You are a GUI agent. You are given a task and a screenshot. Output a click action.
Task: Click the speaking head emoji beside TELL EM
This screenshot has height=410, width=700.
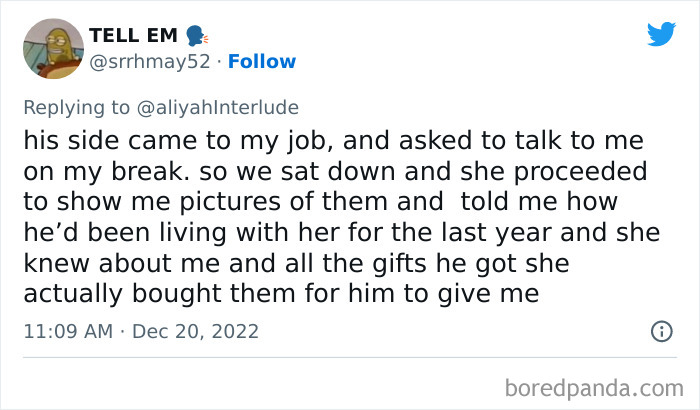[x=195, y=35]
